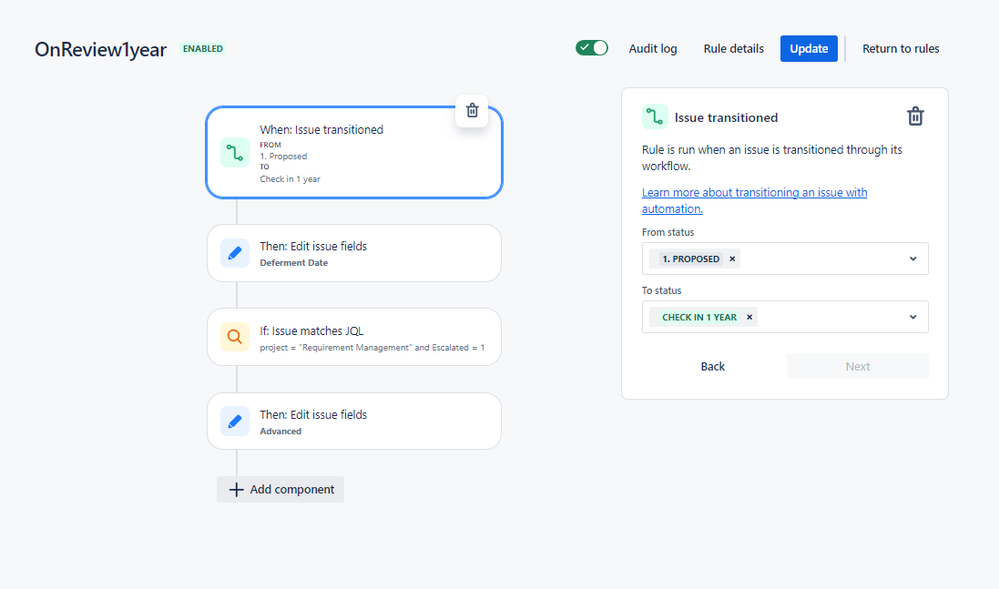Open Then: Edit issue fields Deferment Date
Screen dimensions: 999x589
[x=354, y=253]
